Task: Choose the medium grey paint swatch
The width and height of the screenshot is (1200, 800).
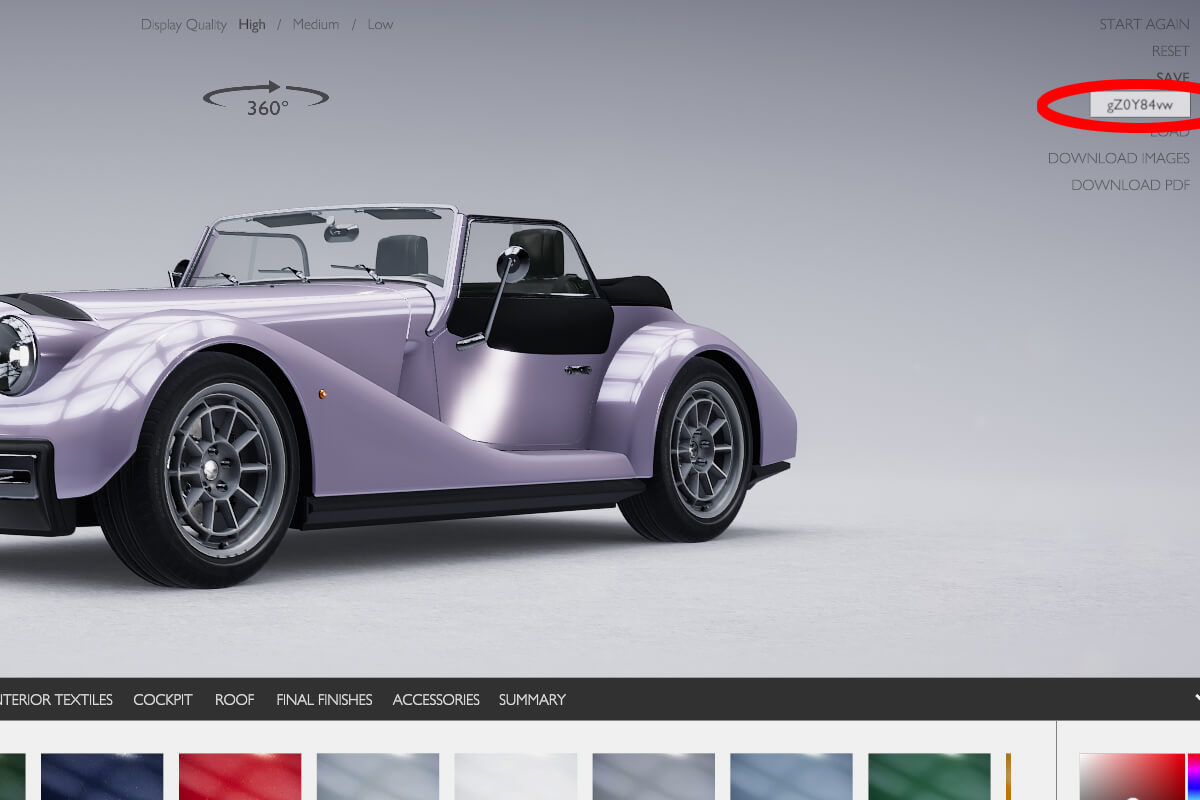Action: pos(654,777)
